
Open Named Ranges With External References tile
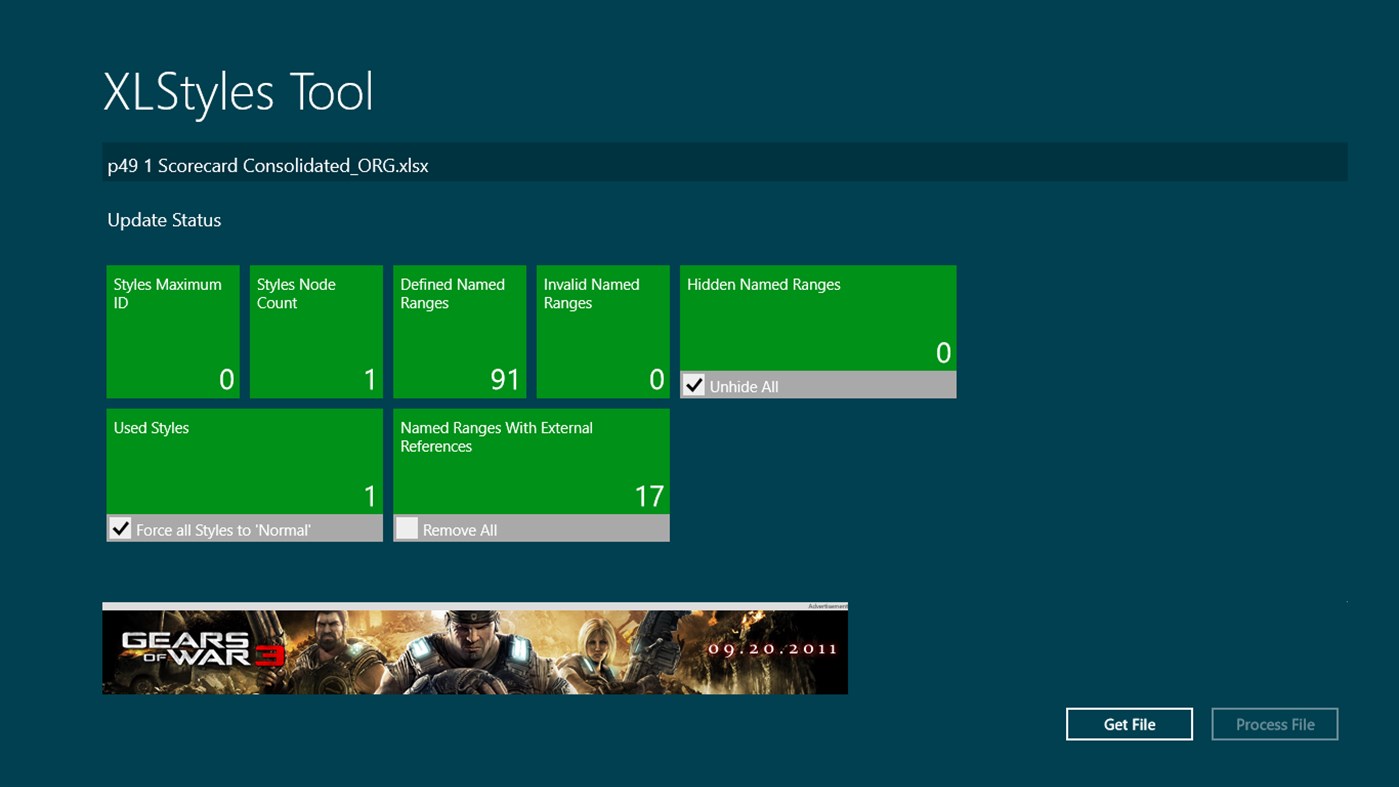531,460
